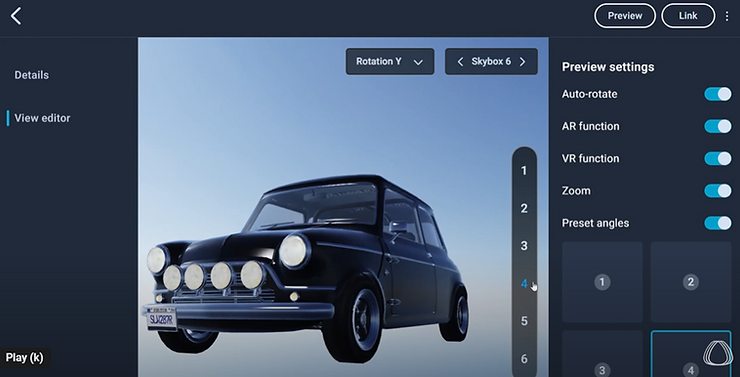The width and height of the screenshot is (740, 377).
Task: Select preset angle 6 in the viewer strip
Action: point(524,359)
